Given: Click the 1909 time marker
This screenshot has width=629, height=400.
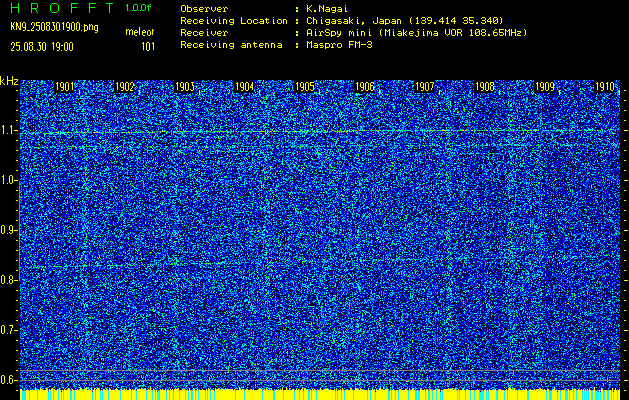Looking at the screenshot, I should pos(545,87).
